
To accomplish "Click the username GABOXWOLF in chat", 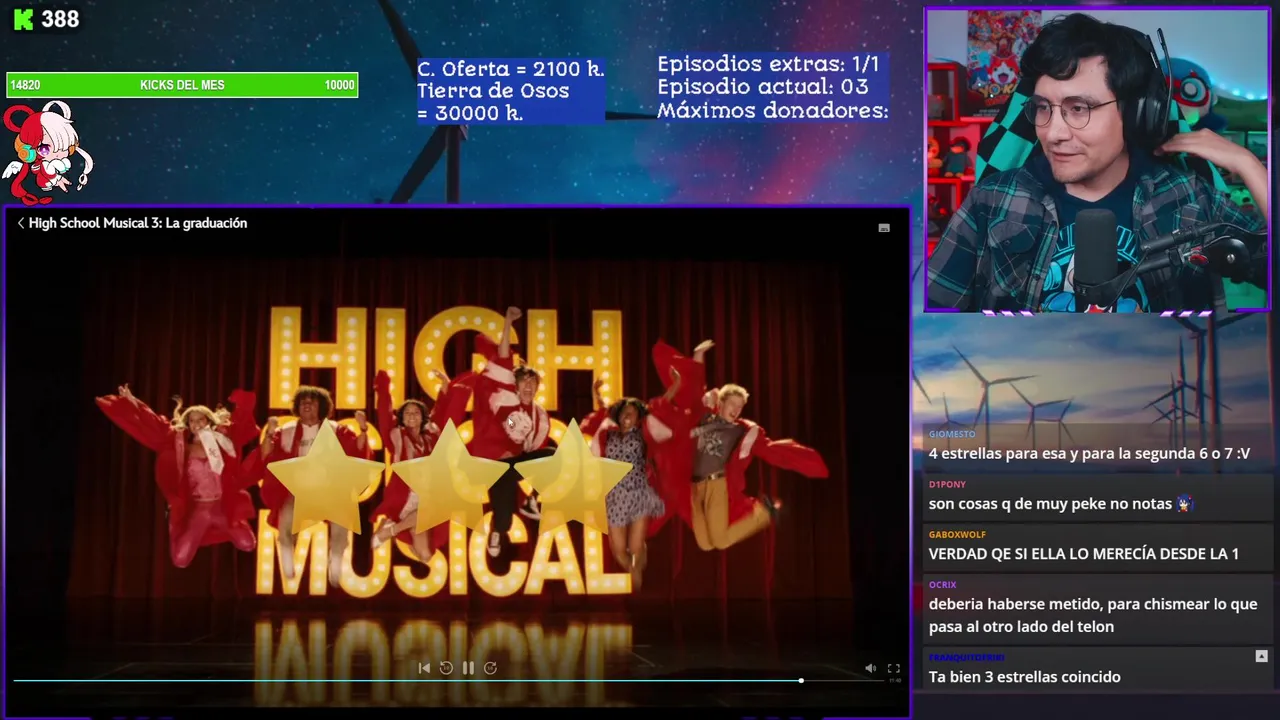I will (957, 534).
